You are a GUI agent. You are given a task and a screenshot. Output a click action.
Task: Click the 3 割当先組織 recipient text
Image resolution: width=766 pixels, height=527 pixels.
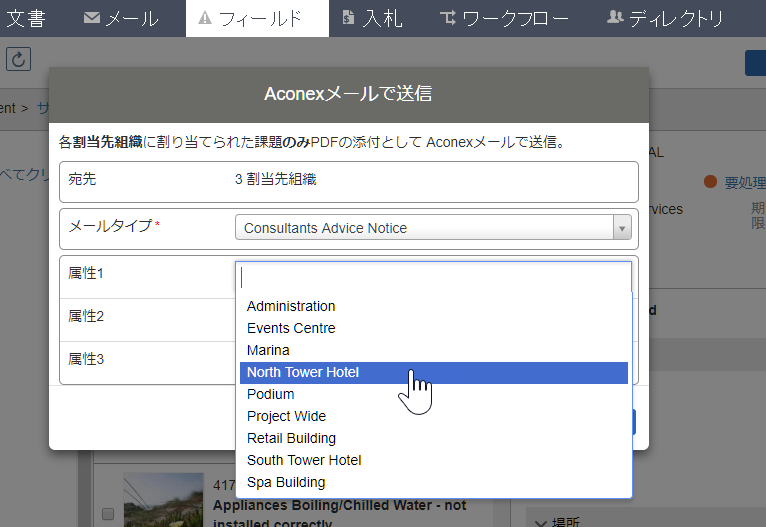pos(276,179)
